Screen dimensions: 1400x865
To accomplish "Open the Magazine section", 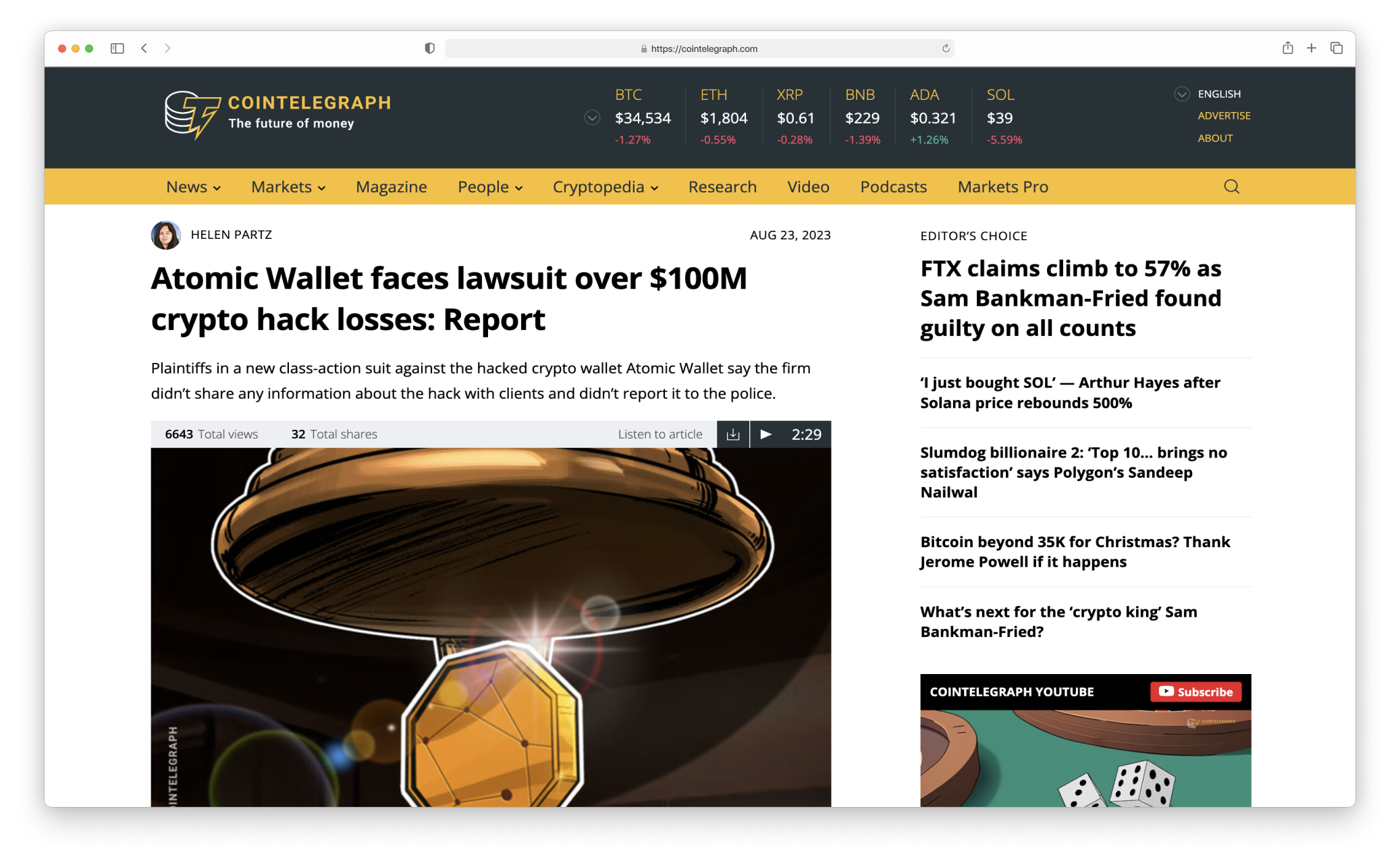I will tap(391, 187).
